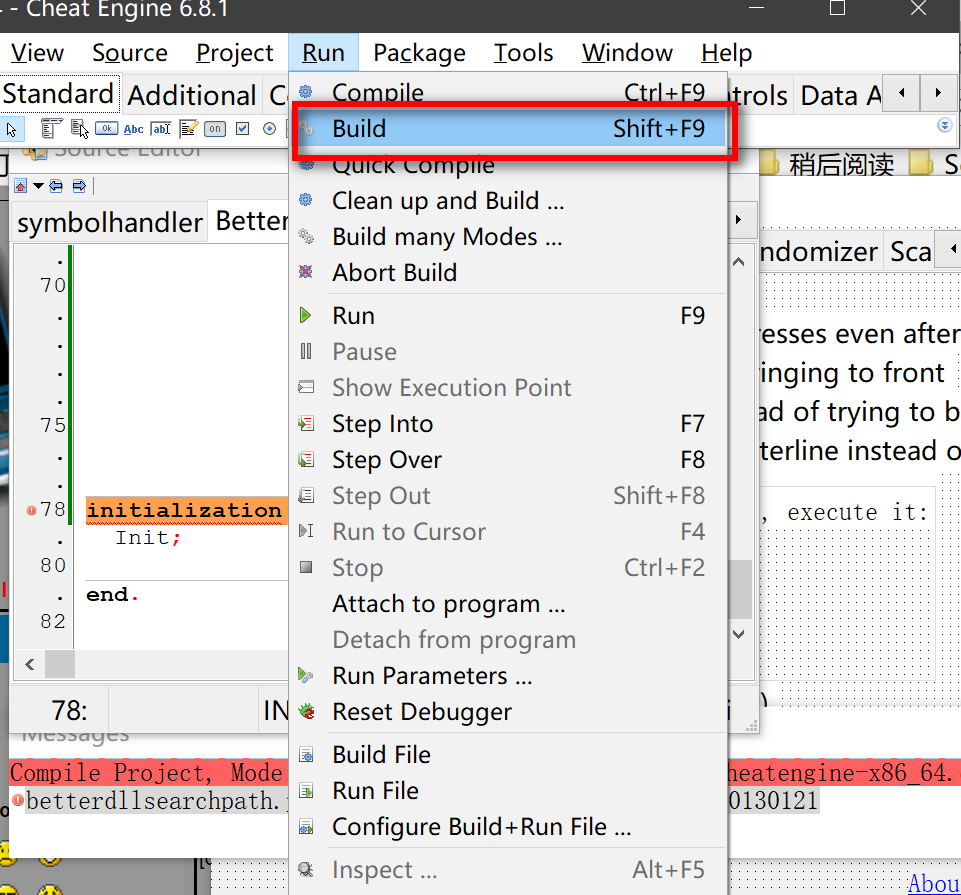Screen dimensions: 961x895
Task: Choose Clean up and Build
Action: [x=509, y=200]
